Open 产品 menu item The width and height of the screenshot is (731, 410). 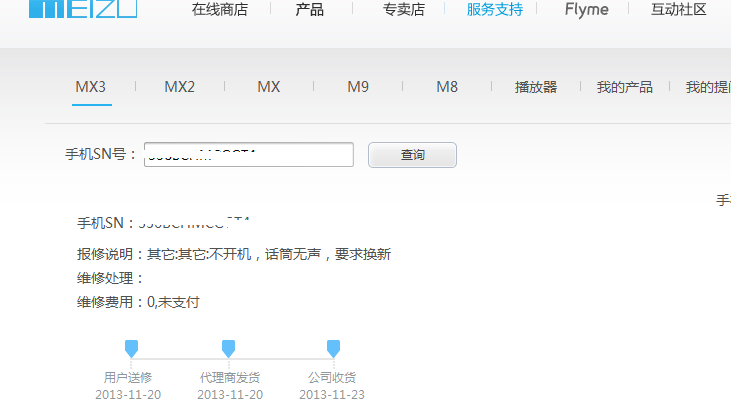(310, 9)
